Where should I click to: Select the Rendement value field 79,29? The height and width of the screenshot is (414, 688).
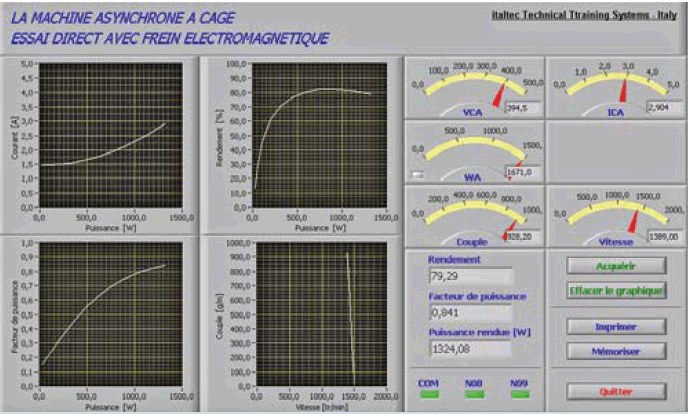[x=470, y=276]
